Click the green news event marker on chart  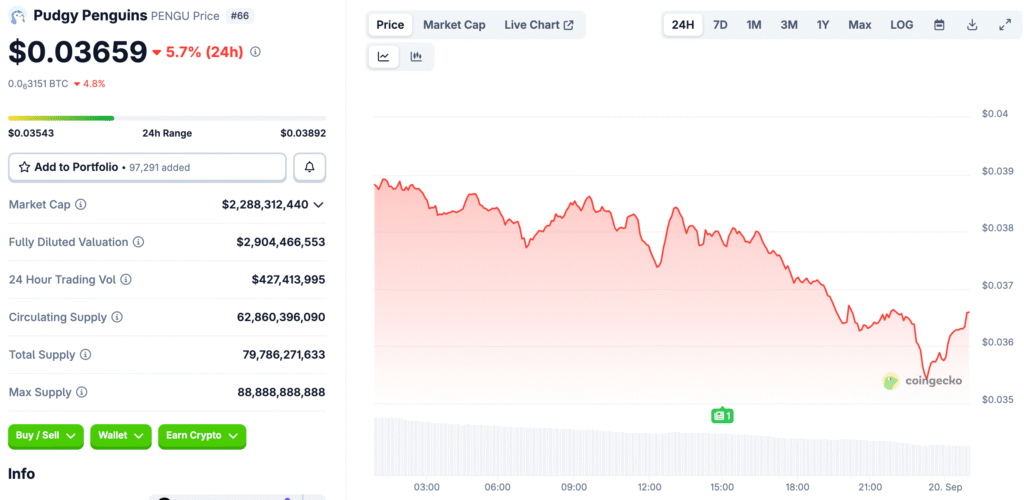click(721, 415)
